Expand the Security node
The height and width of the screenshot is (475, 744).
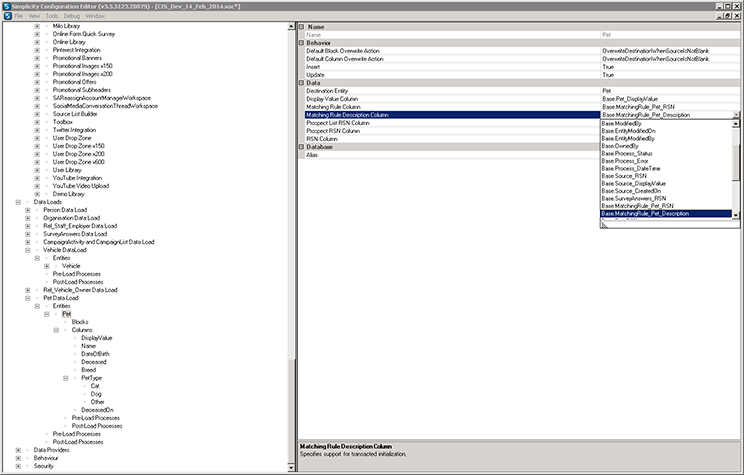(18, 466)
